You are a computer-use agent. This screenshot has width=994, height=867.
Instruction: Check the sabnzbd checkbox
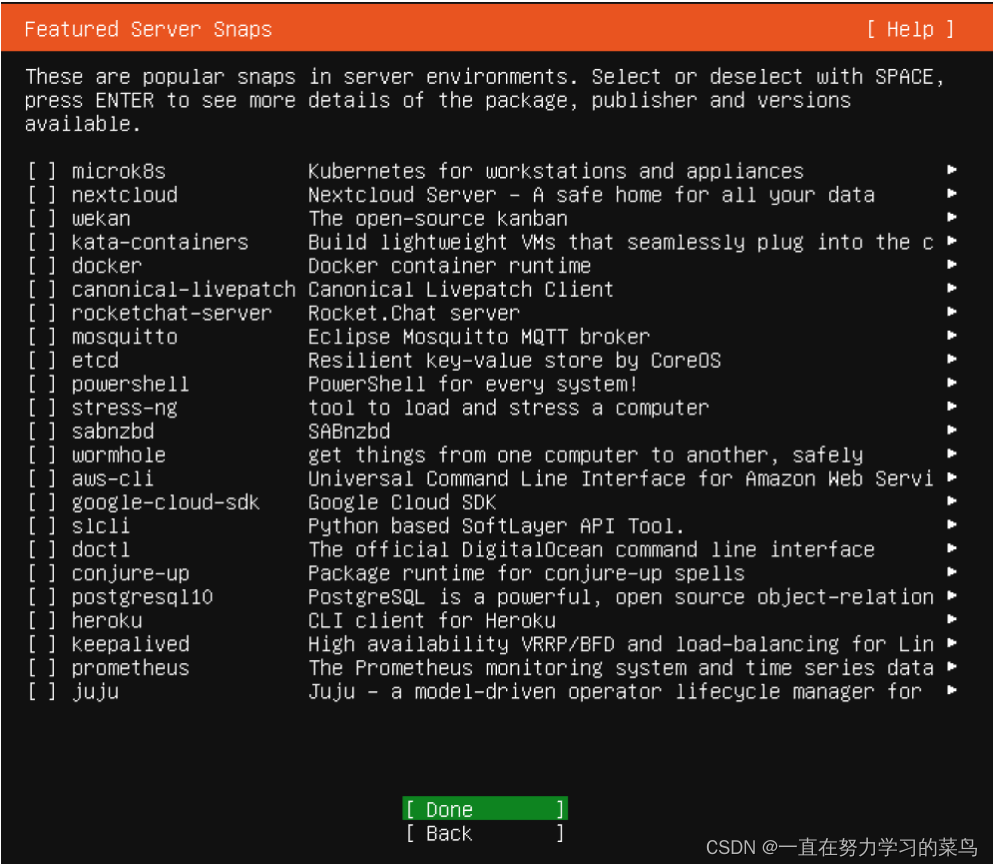[42, 432]
